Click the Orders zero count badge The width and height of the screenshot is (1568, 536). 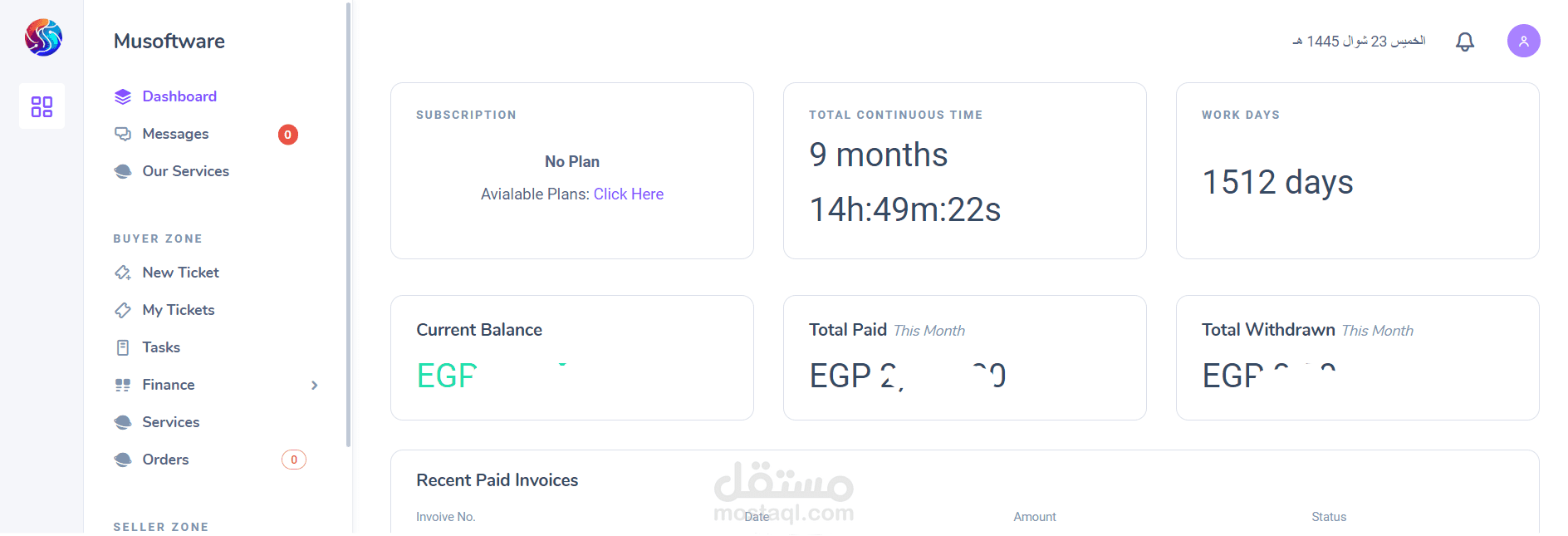[x=293, y=459]
